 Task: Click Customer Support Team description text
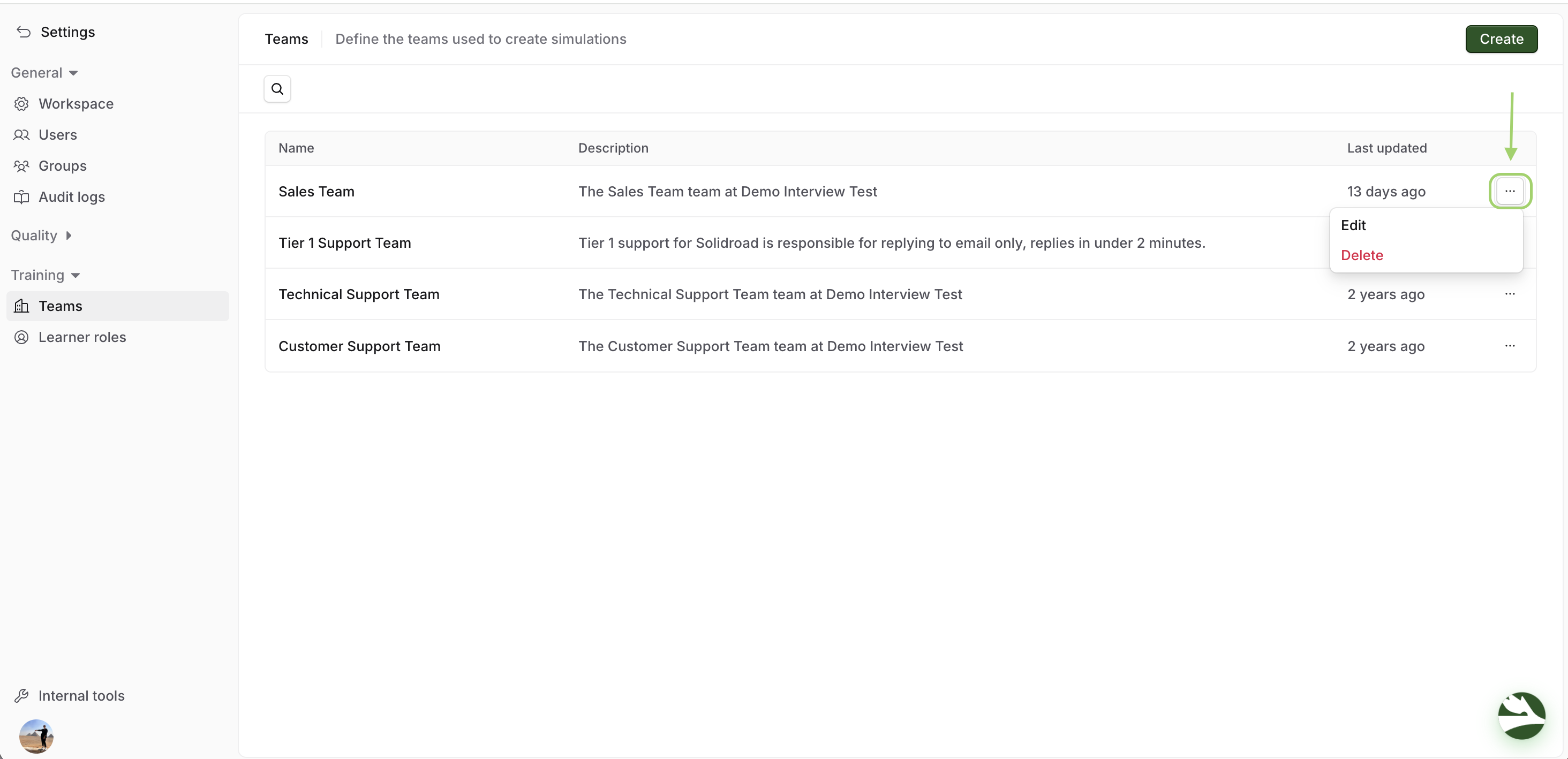771,345
